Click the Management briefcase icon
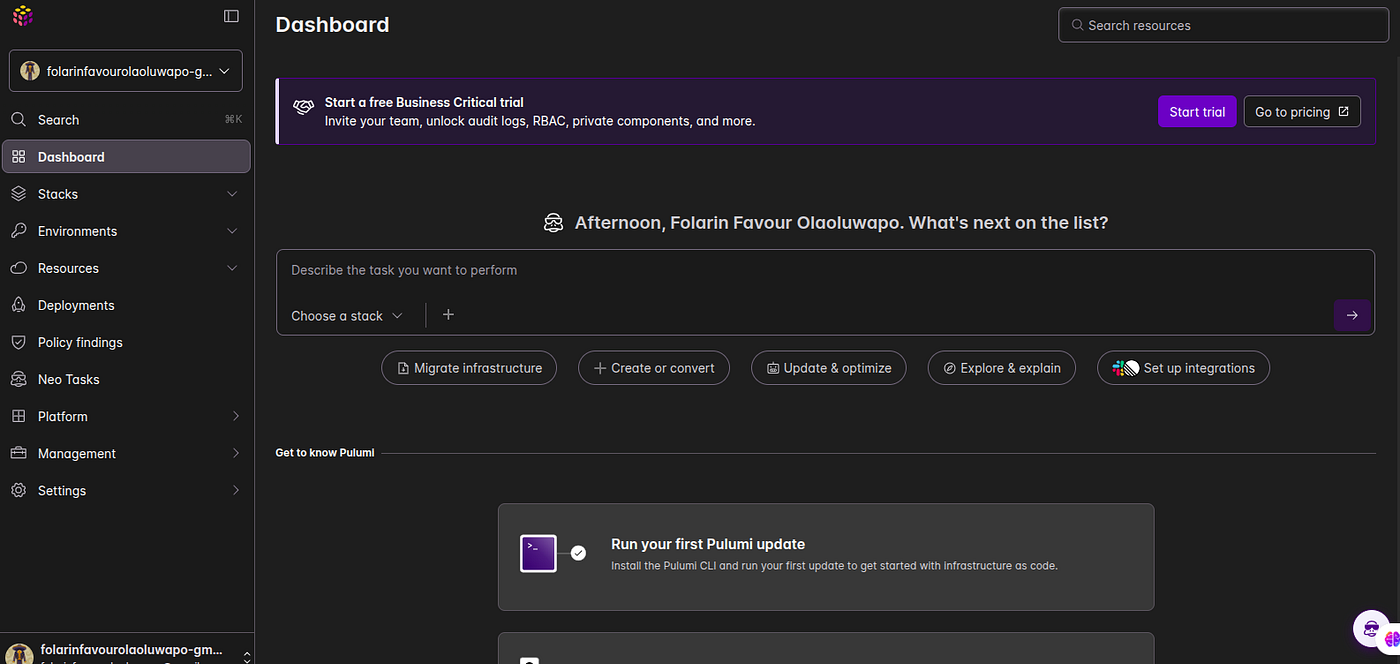 [x=18, y=453]
